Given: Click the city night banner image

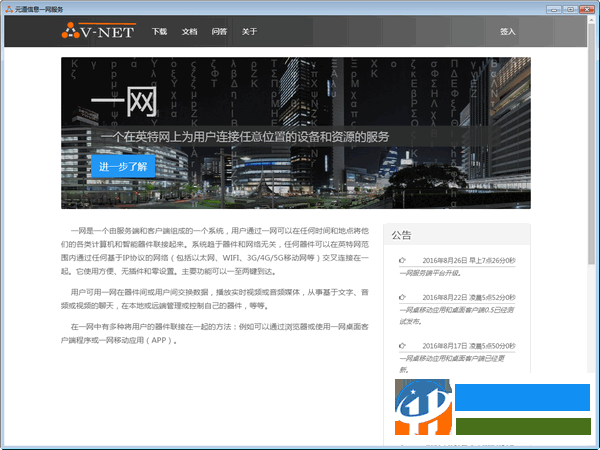Looking at the screenshot, I should 296,133.
